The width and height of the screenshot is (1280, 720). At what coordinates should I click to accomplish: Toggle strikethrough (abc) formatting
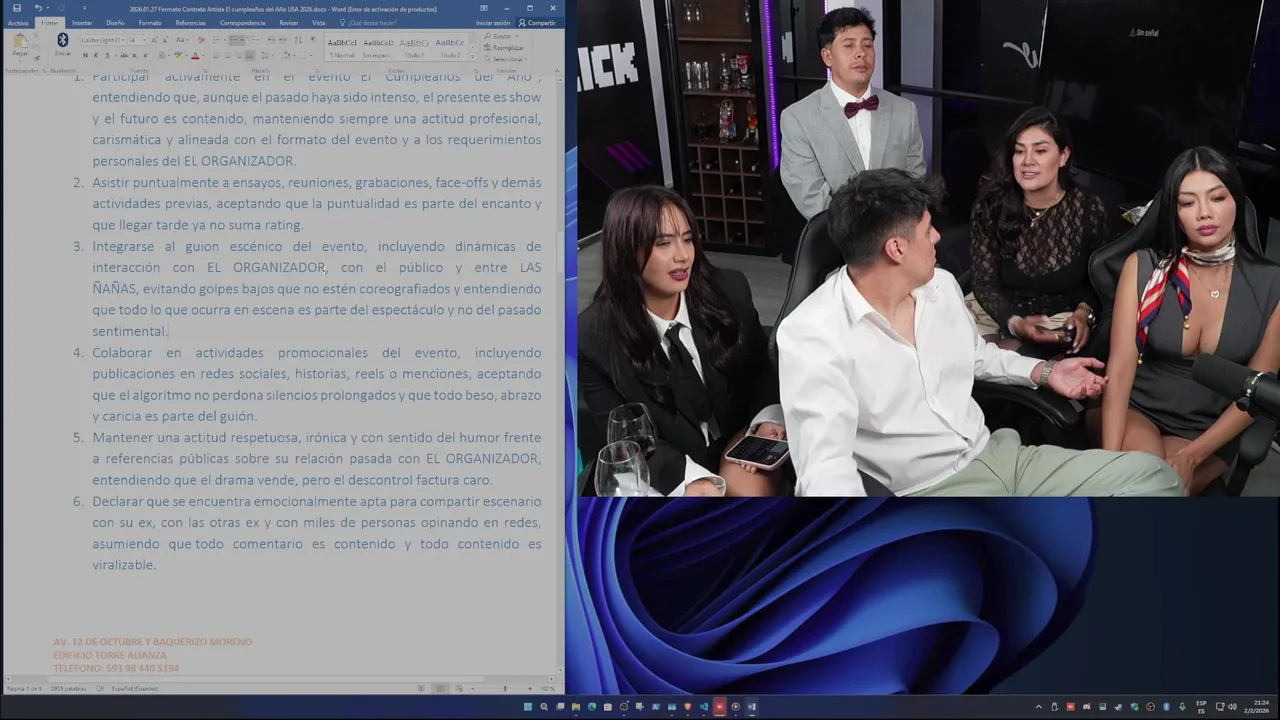pos(124,55)
